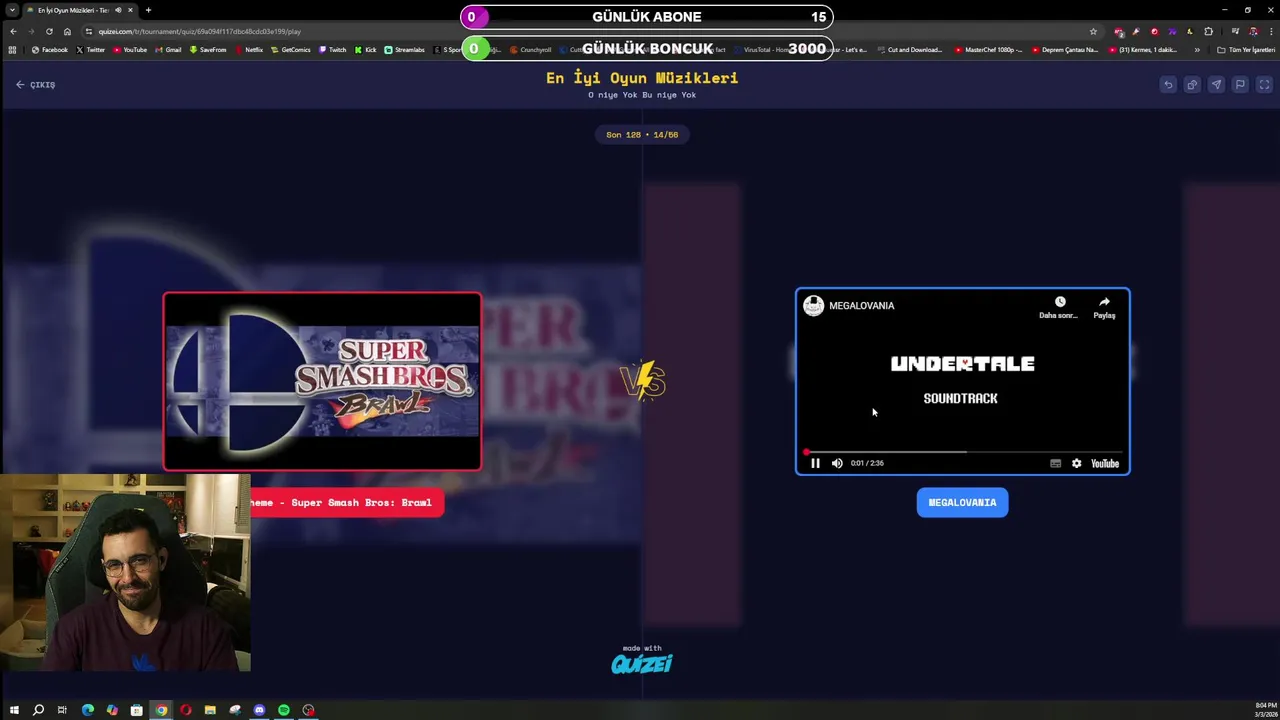Bookmark this page with star icon
This screenshot has height=720, width=1280.
pos(1093,31)
